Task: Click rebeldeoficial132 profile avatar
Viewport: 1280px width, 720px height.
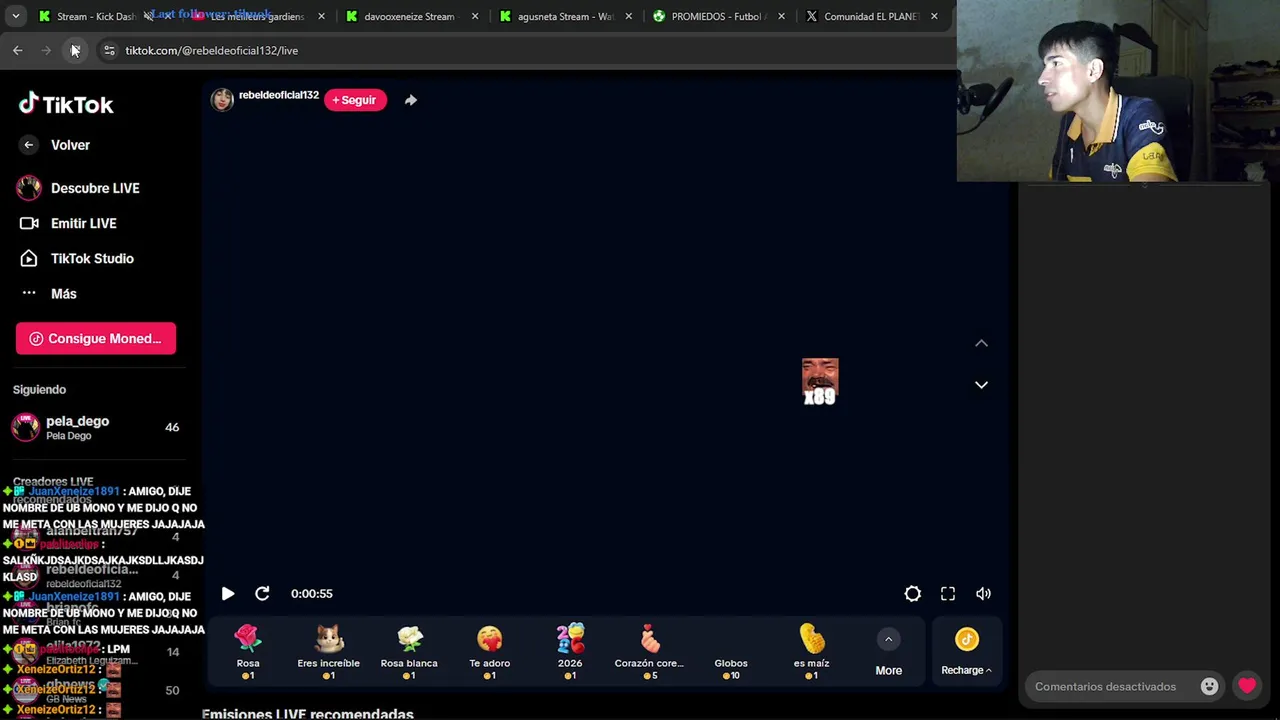Action: [222, 99]
